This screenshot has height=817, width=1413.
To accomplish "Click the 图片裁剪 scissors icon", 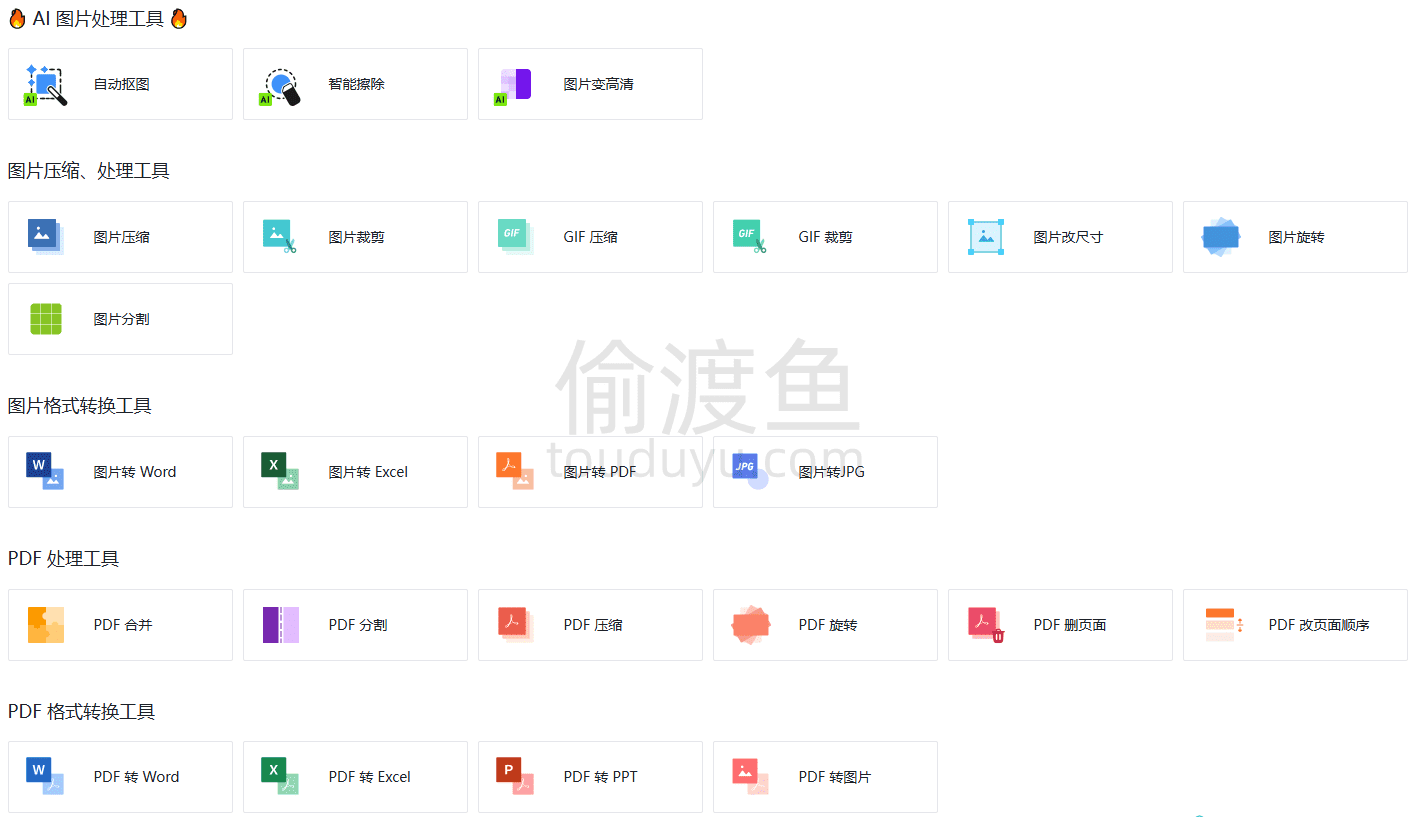I will pyautogui.click(x=280, y=237).
